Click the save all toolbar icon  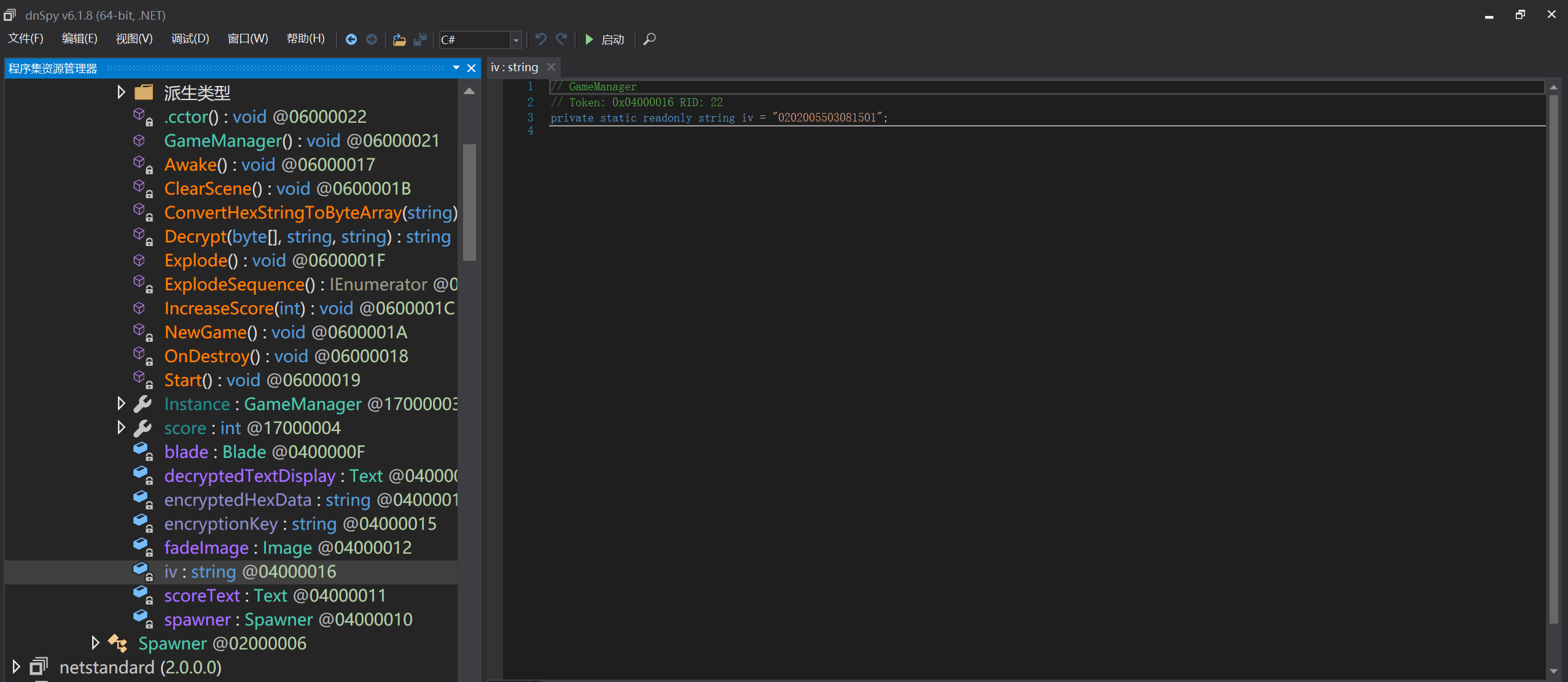click(420, 40)
